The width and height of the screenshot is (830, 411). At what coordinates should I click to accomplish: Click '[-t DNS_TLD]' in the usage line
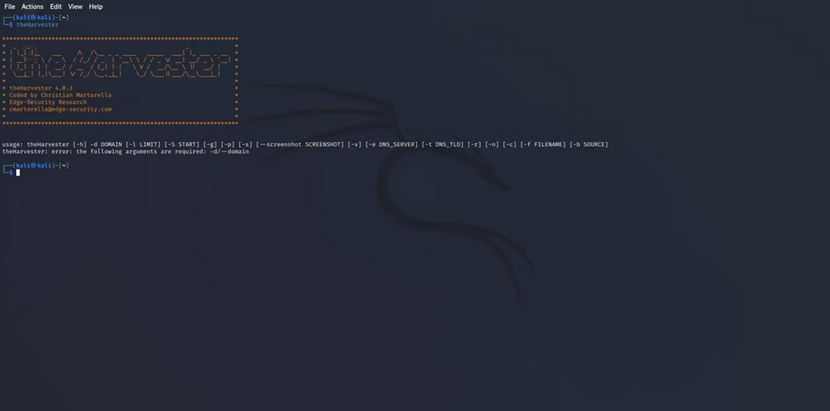(x=443, y=145)
